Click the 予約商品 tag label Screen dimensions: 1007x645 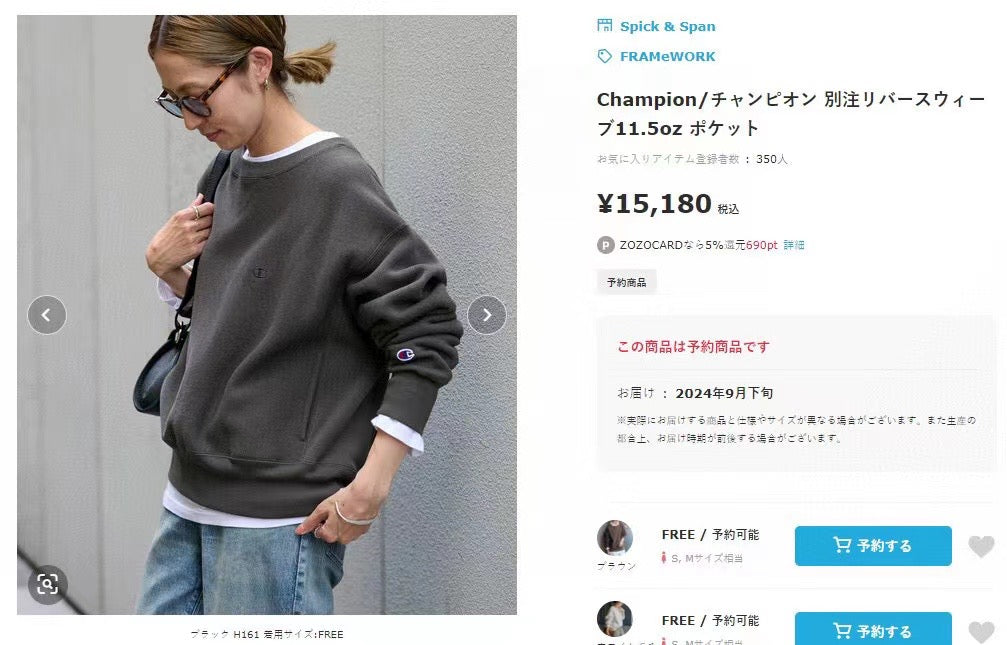(x=626, y=282)
